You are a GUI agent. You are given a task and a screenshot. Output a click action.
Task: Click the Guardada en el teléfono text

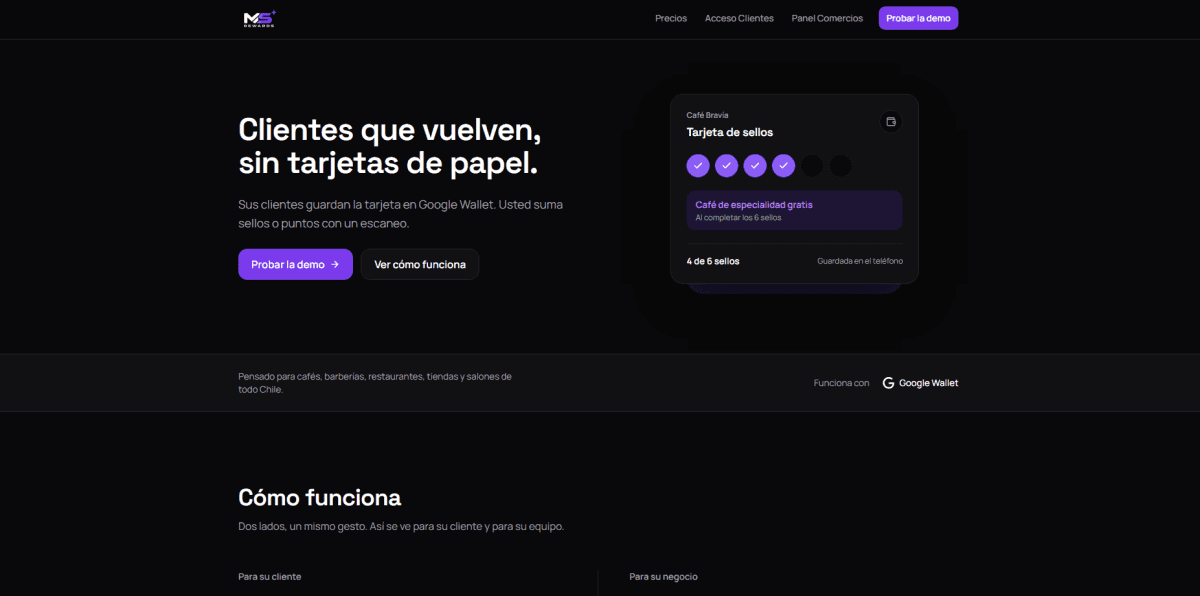click(860, 261)
